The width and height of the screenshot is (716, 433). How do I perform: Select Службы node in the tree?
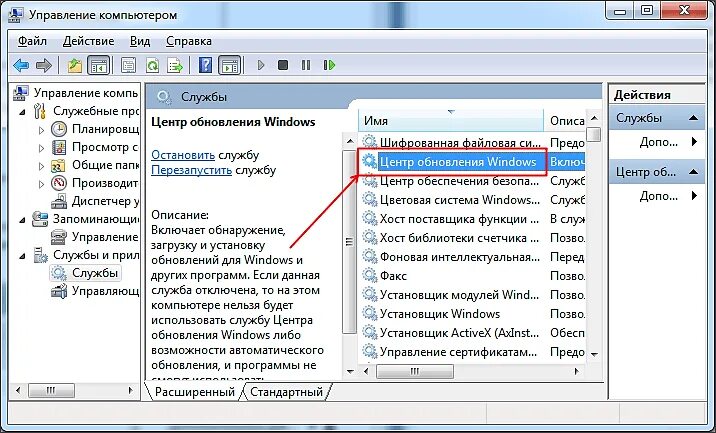[x=85, y=273]
